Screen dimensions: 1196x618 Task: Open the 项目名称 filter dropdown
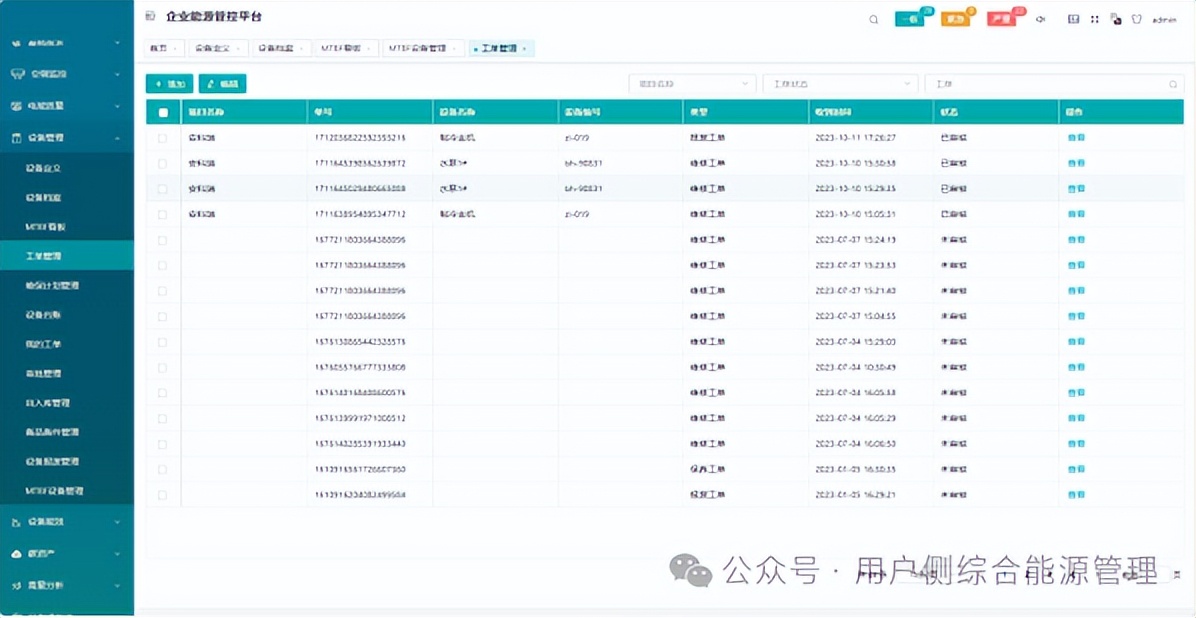pyautogui.click(x=693, y=84)
